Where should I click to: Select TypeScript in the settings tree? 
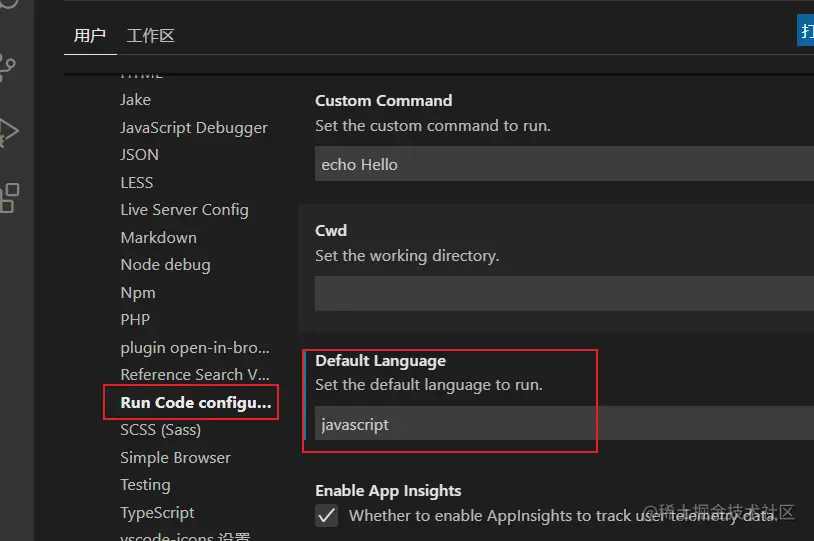coord(157,512)
